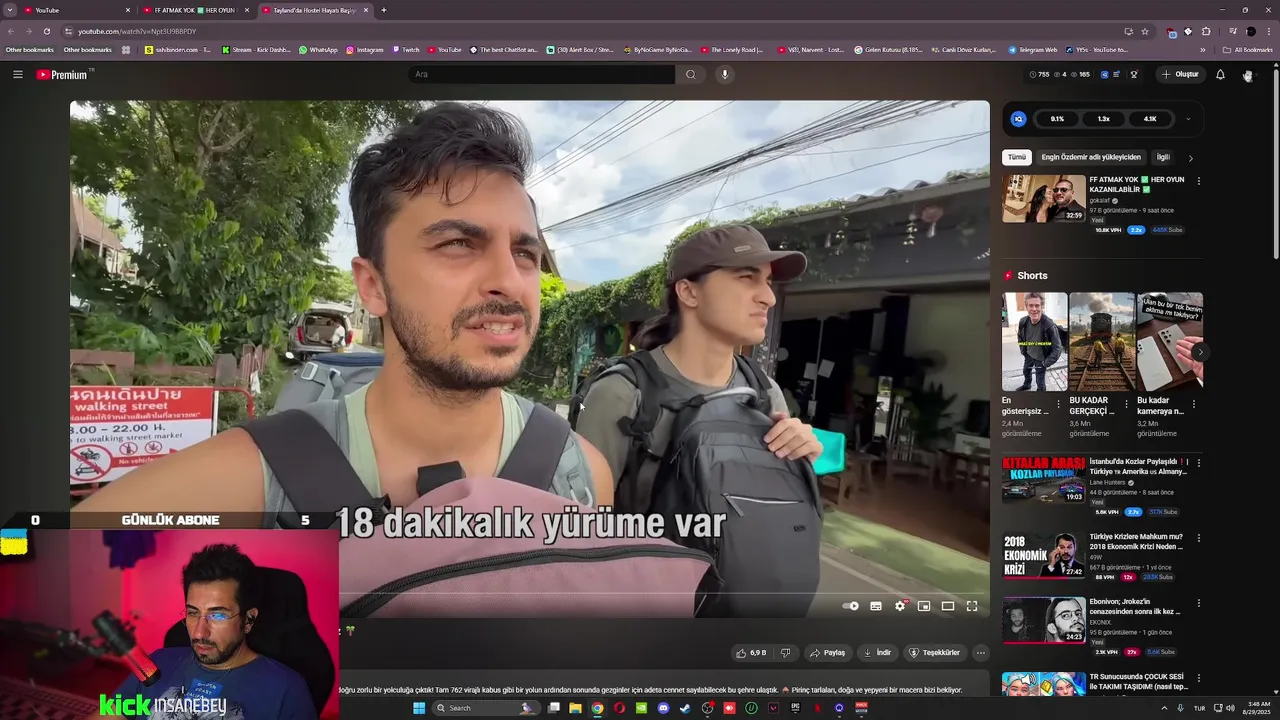The width and height of the screenshot is (1280, 720).
Task: Show next filter chips with arrow
Action: 1190,158
